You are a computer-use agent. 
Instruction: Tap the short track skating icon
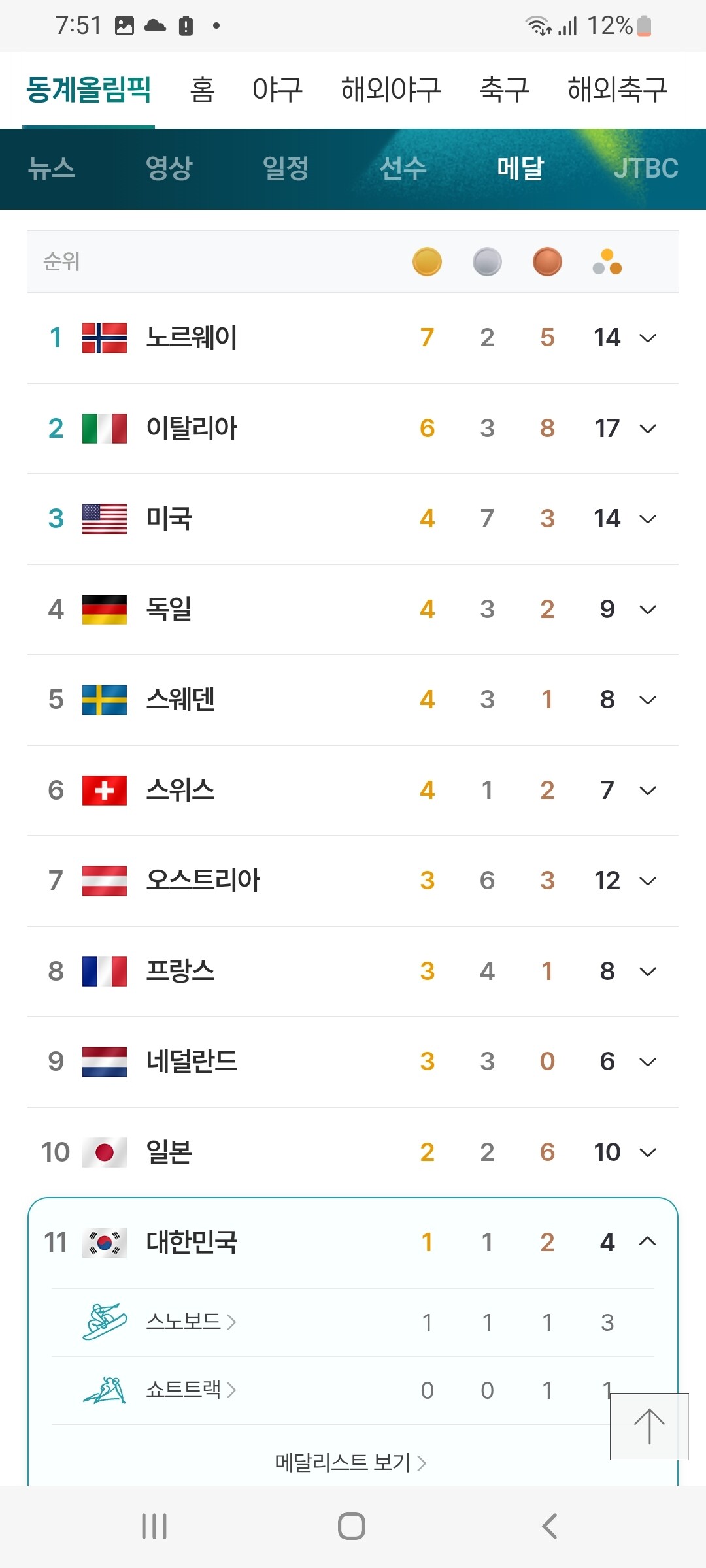point(105,1390)
